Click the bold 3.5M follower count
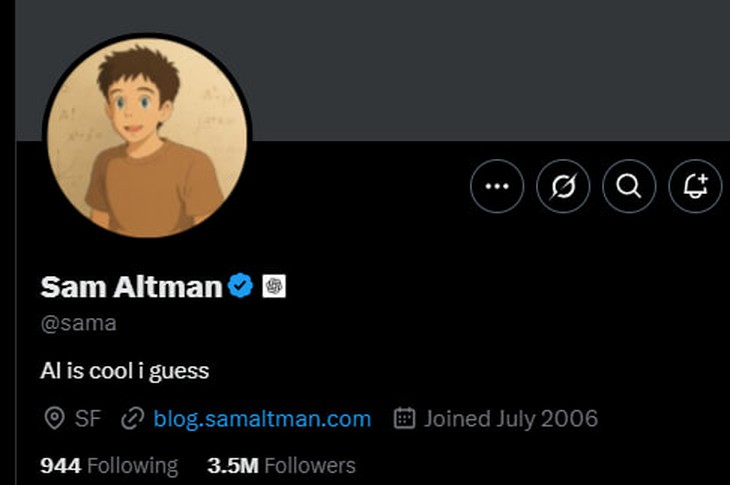730x485 pixels. click(x=233, y=465)
